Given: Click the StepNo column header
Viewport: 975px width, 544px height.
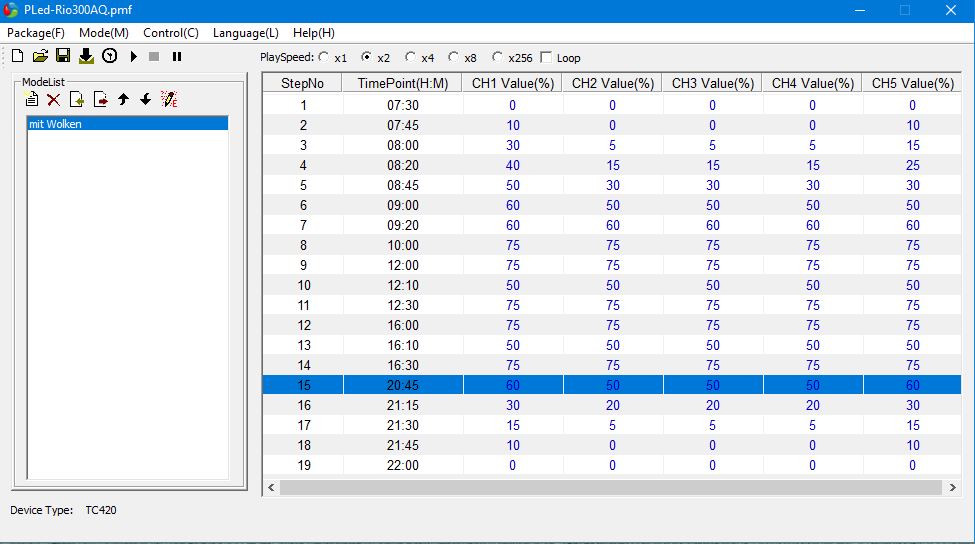Looking at the screenshot, I should pyautogui.click(x=302, y=83).
